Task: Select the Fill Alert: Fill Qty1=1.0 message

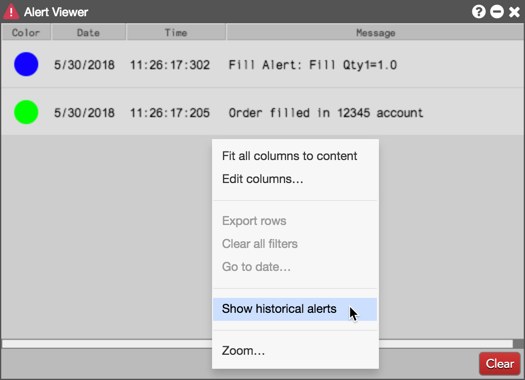Action: 313,65
